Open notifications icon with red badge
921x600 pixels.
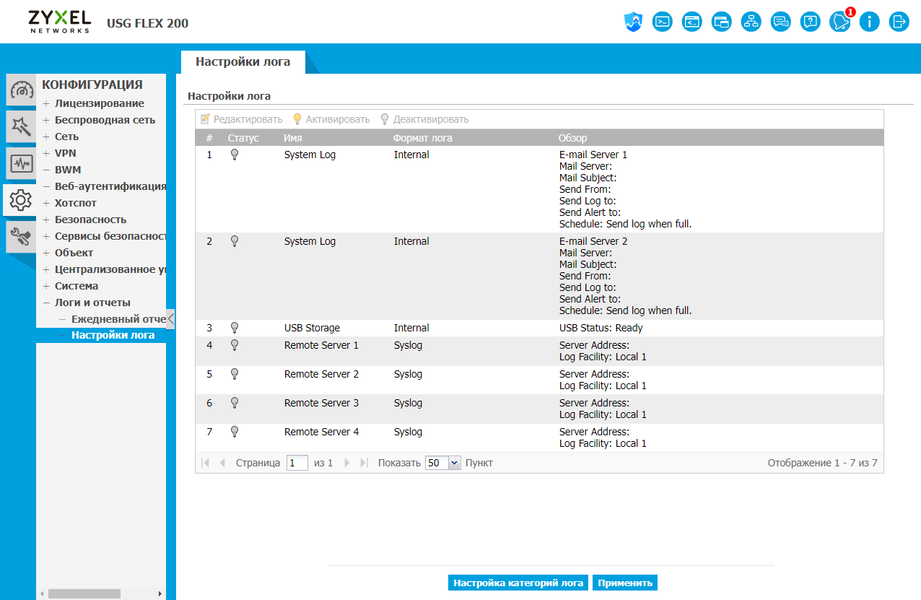(x=840, y=22)
